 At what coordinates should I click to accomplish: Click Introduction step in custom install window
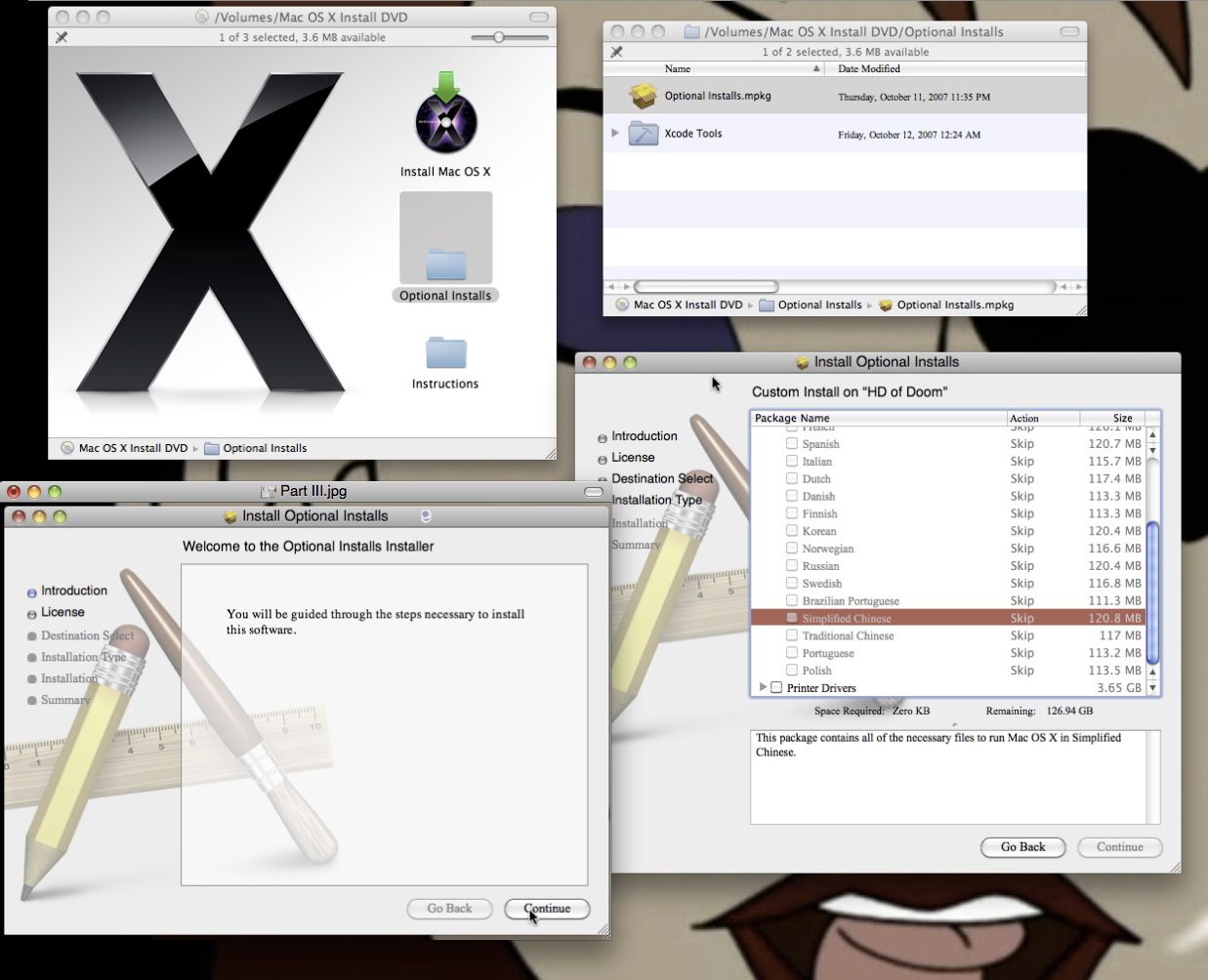644,436
